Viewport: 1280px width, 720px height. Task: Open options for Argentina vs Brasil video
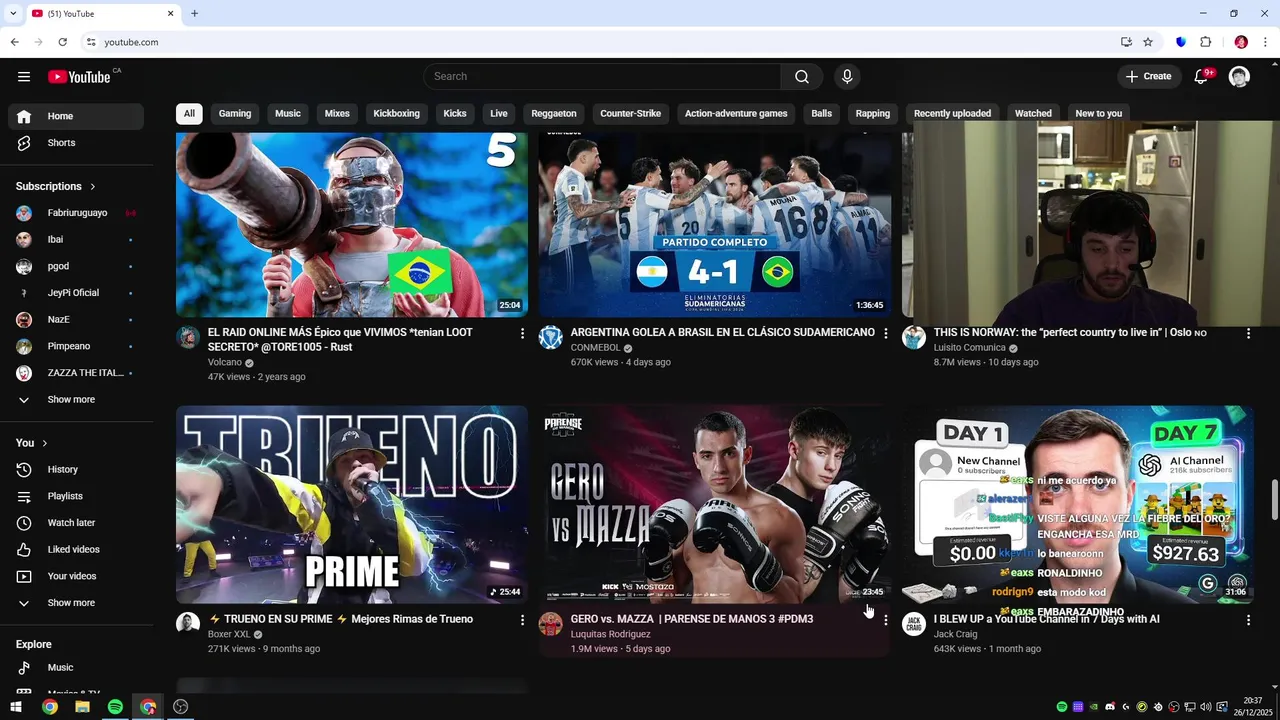[x=885, y=334]
